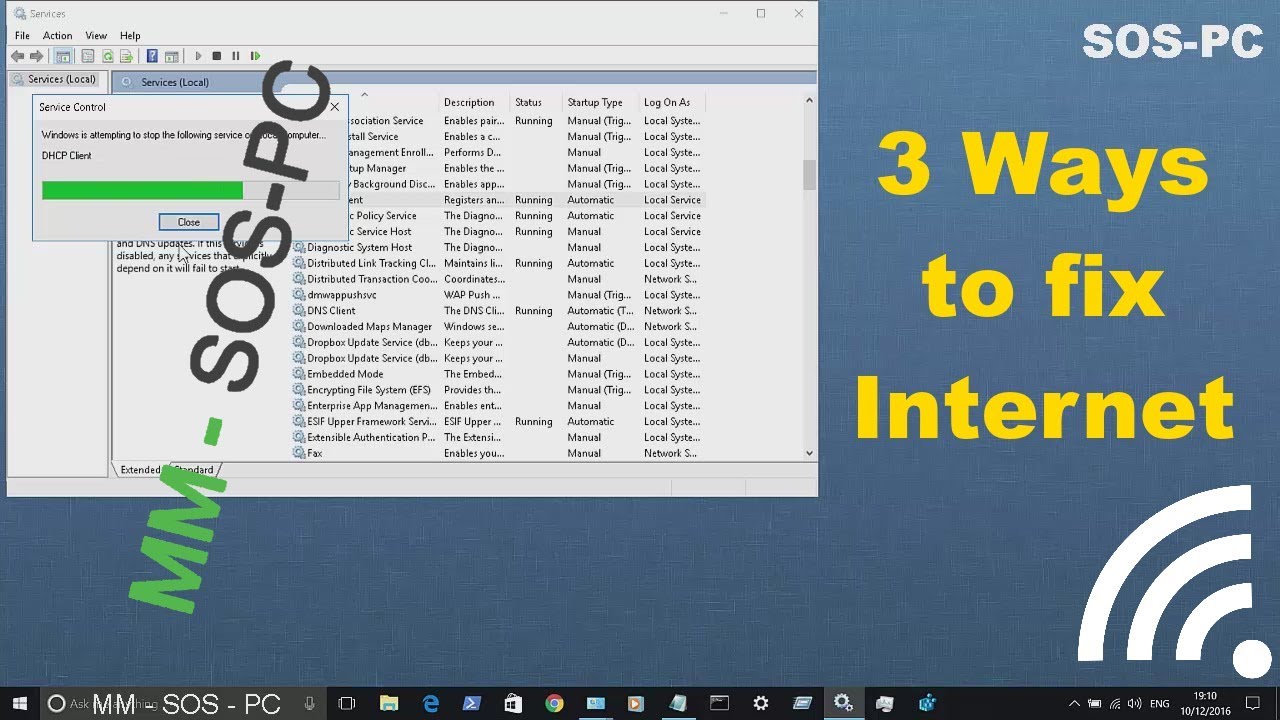Click the green DHCP Client progress bar
1280x720 pixels.
(142, 190)
